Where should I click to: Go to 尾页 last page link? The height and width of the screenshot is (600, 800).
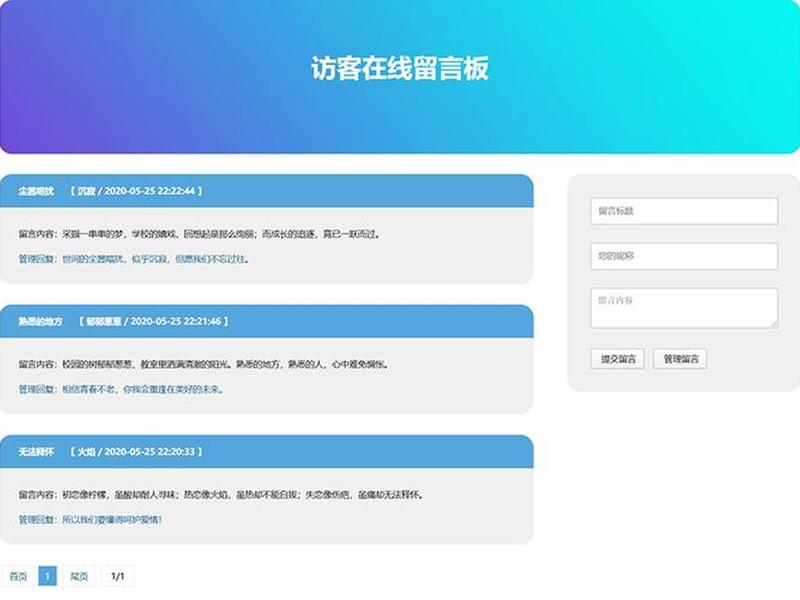(79, 577)
